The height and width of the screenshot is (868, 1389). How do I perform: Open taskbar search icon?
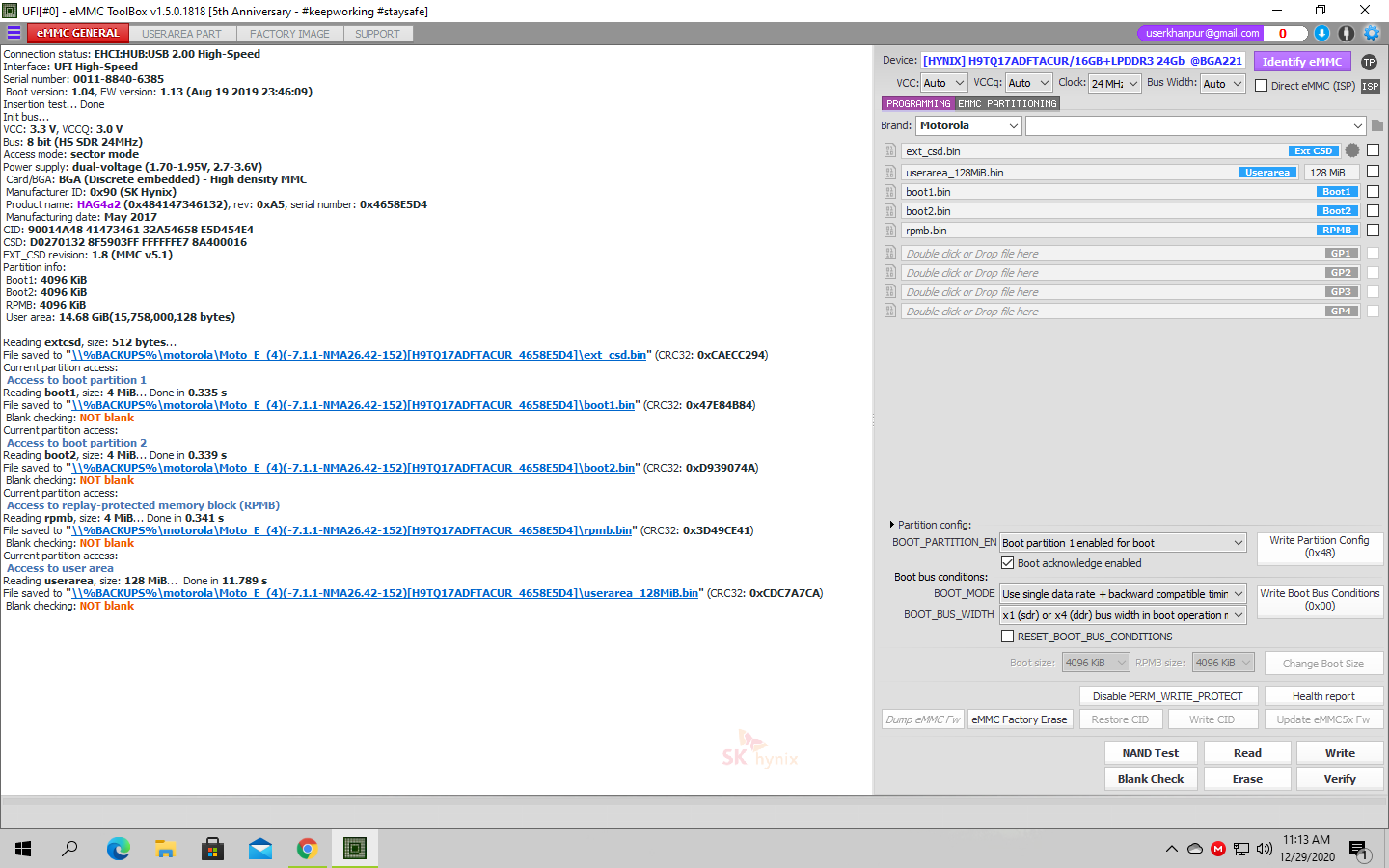pos(69,849)
